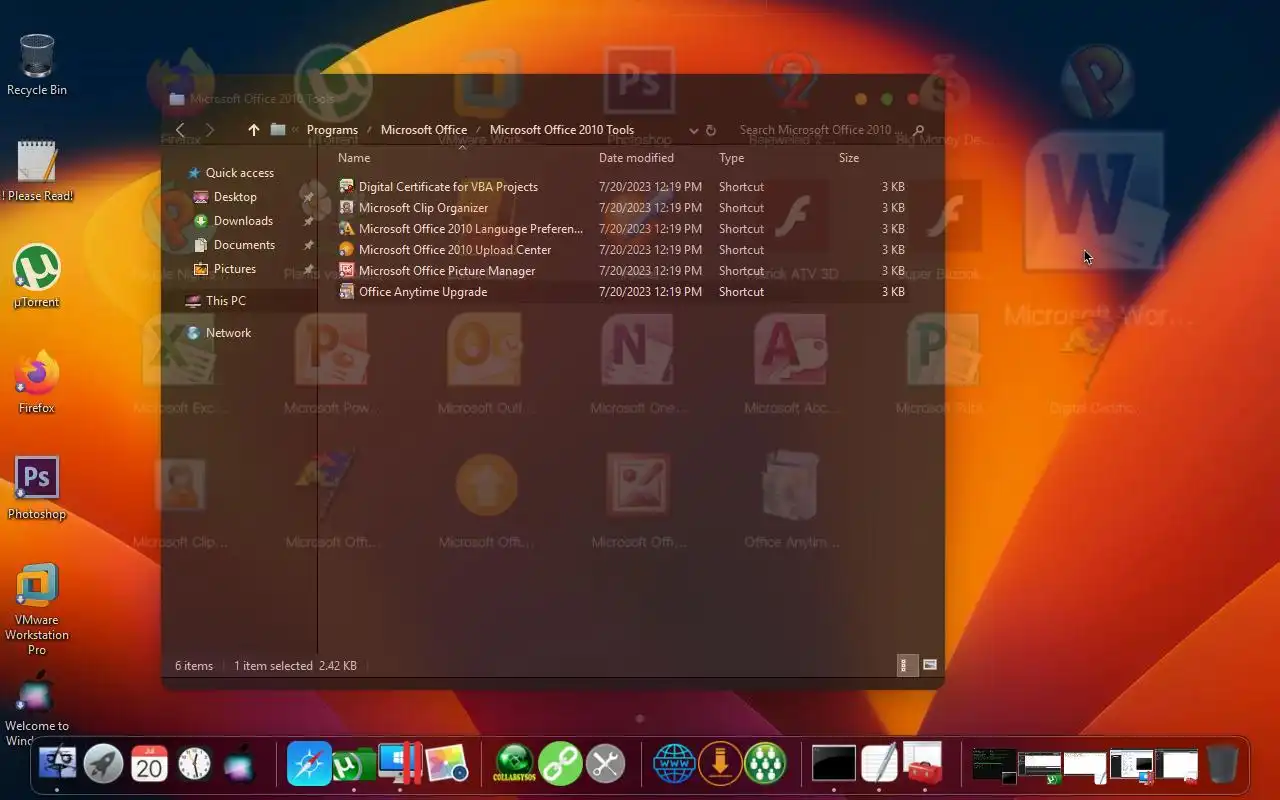
Task: Click '1 item selected 2.42 KB' status text
Action: point(296,666)
